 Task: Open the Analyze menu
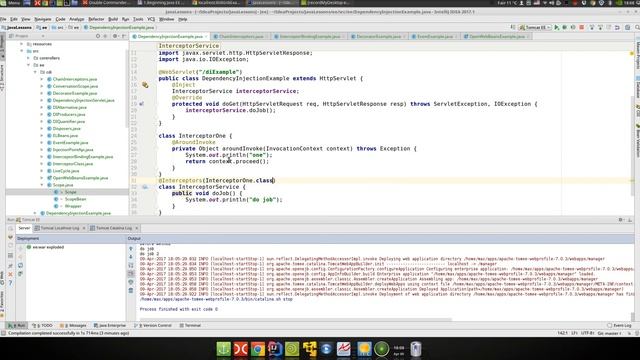tap(76, 19)
